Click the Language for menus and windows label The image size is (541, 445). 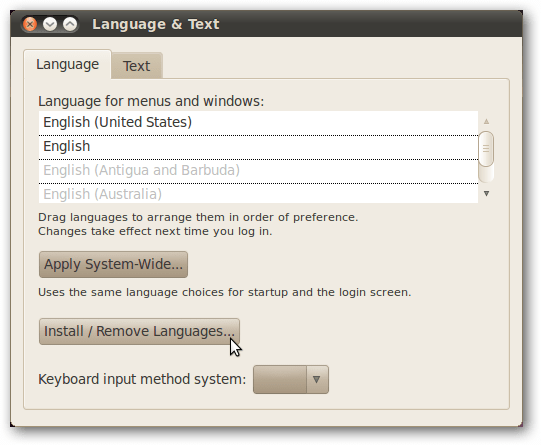pyautogui.click(x=151, y=101)
